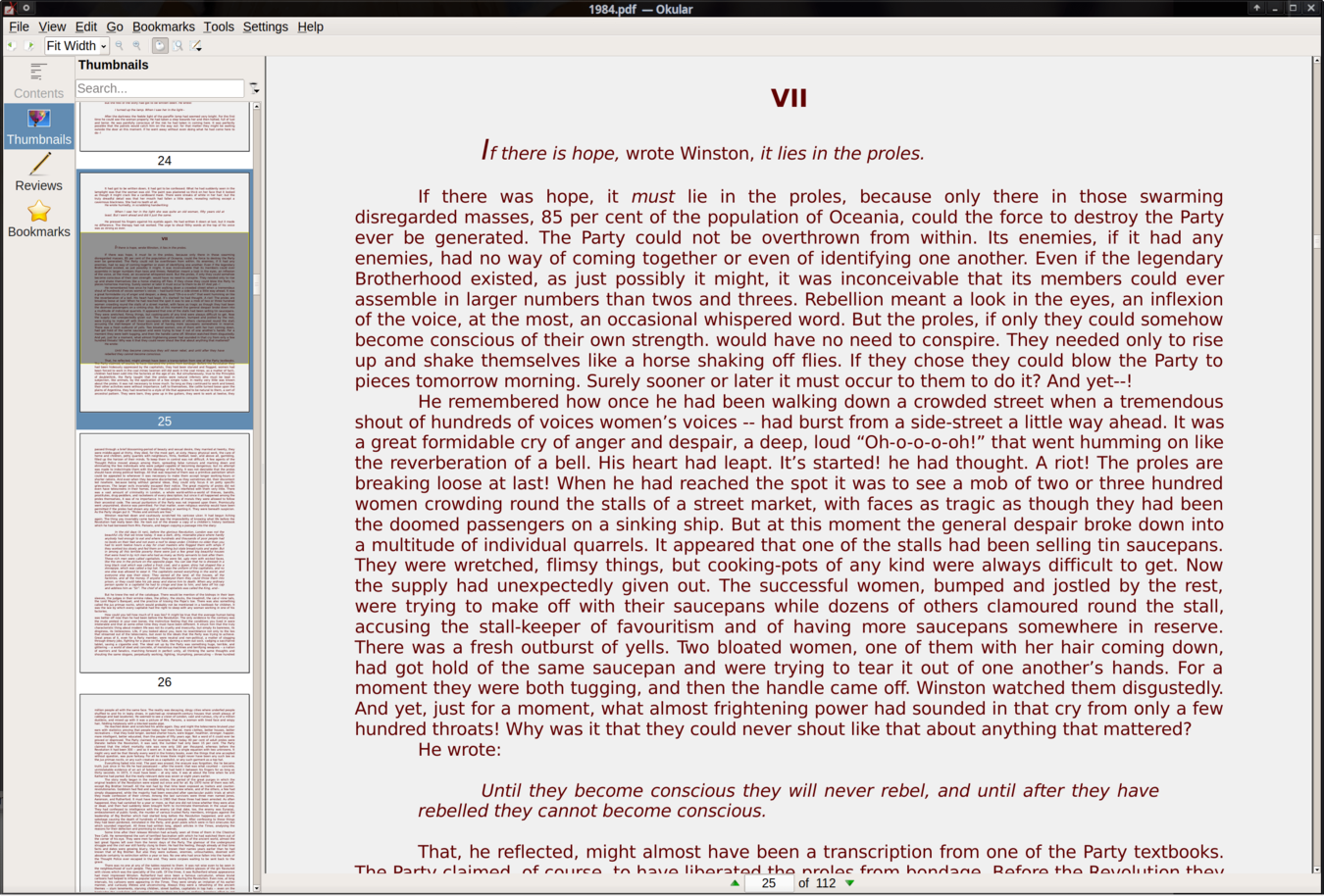Switch to the Contents sidebar panel
The image size is (1324, 896).
click(38, 80)
